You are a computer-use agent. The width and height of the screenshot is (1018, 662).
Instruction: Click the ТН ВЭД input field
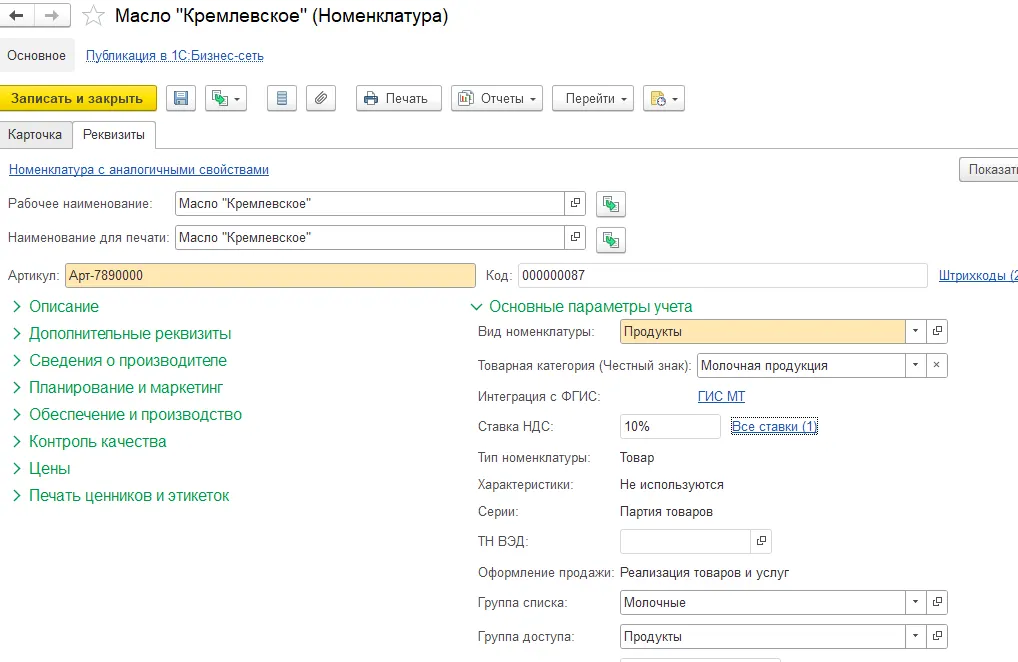pos(686,541)
